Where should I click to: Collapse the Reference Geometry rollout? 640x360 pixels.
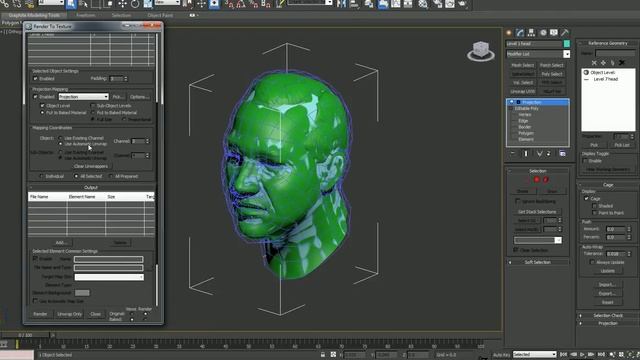pyautogui.click(x=608, y=43)
